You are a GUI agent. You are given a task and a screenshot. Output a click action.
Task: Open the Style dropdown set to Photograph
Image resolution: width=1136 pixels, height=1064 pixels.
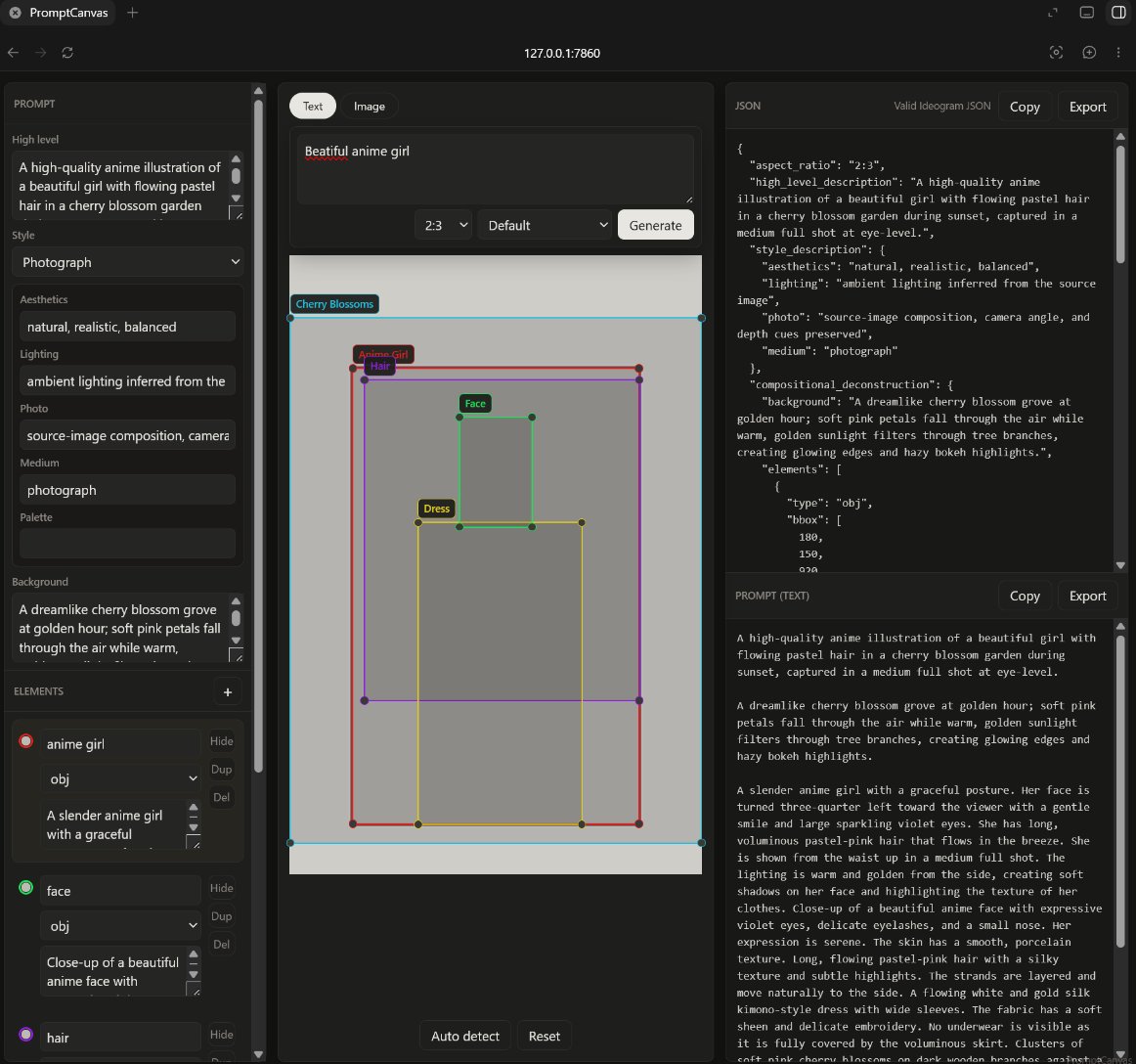(x=127, y=262)
